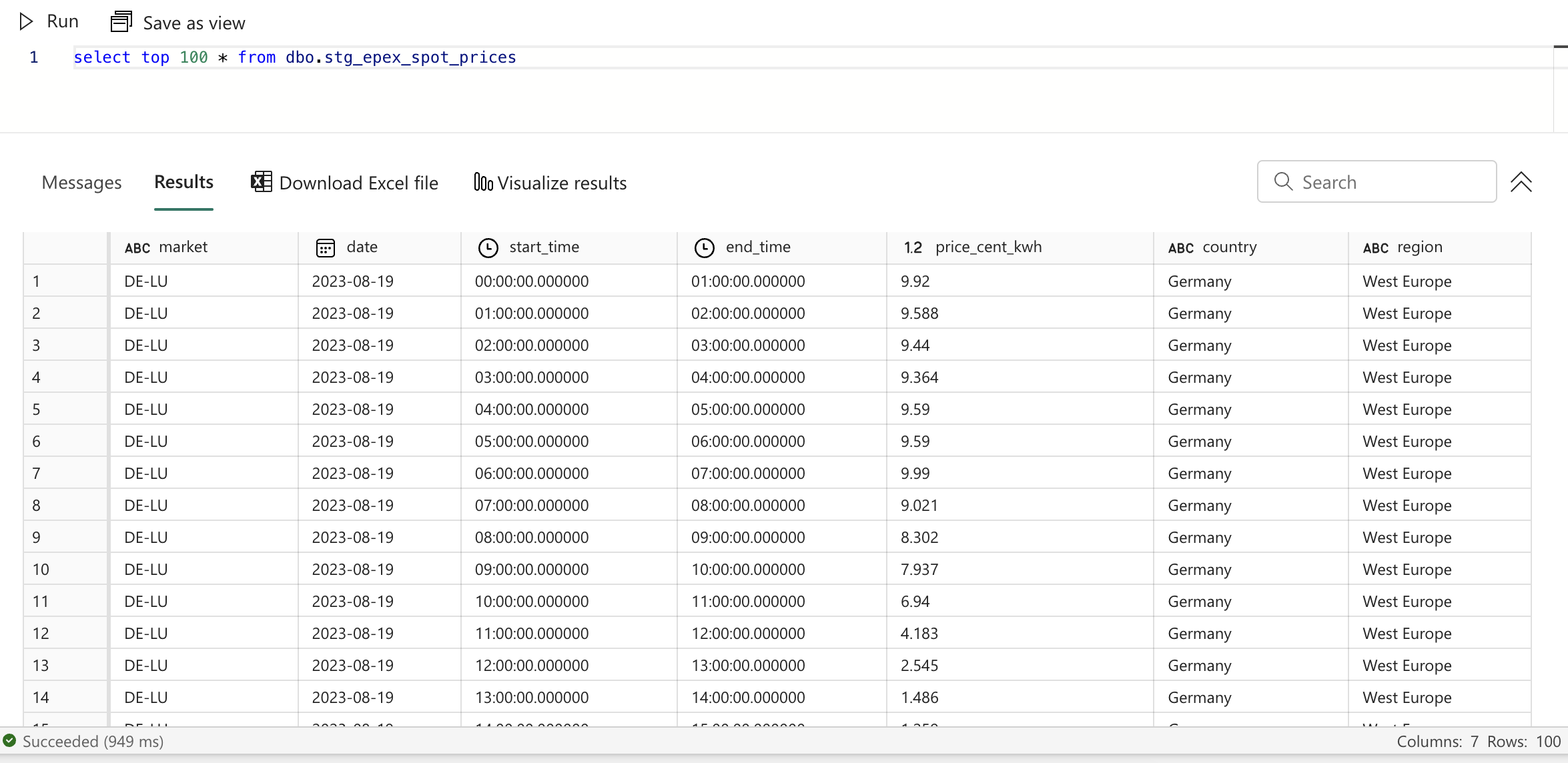Click the ABC icon on the country column
Screen dimensions: 1568x763
[x=1180, y=247]
